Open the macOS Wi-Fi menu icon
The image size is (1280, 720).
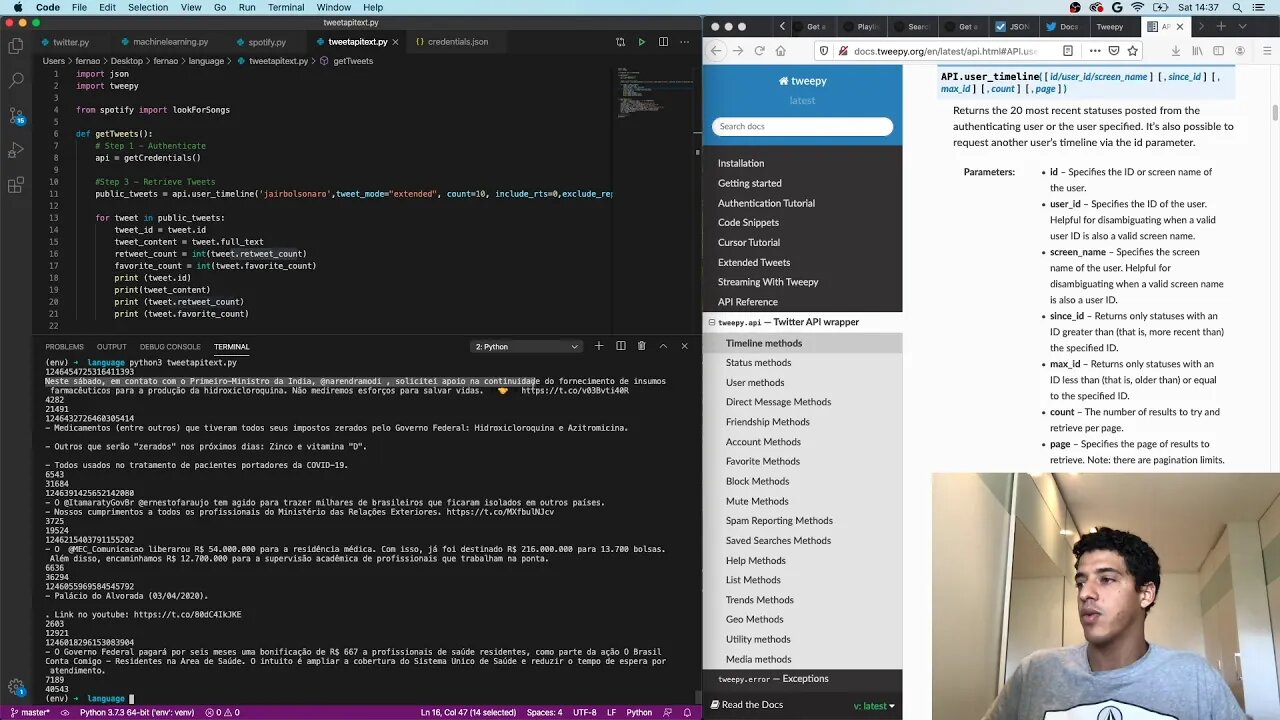point(1136,7)
